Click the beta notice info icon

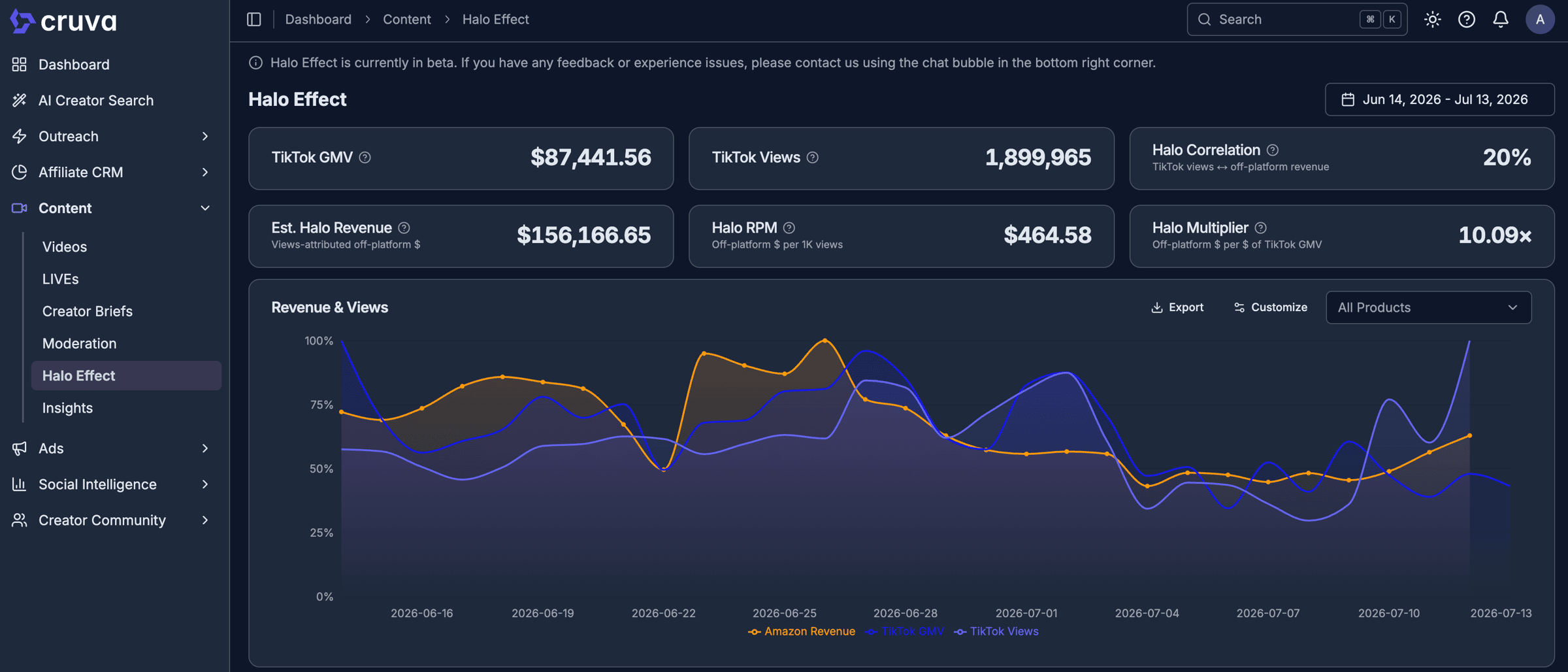coord(255,63)
